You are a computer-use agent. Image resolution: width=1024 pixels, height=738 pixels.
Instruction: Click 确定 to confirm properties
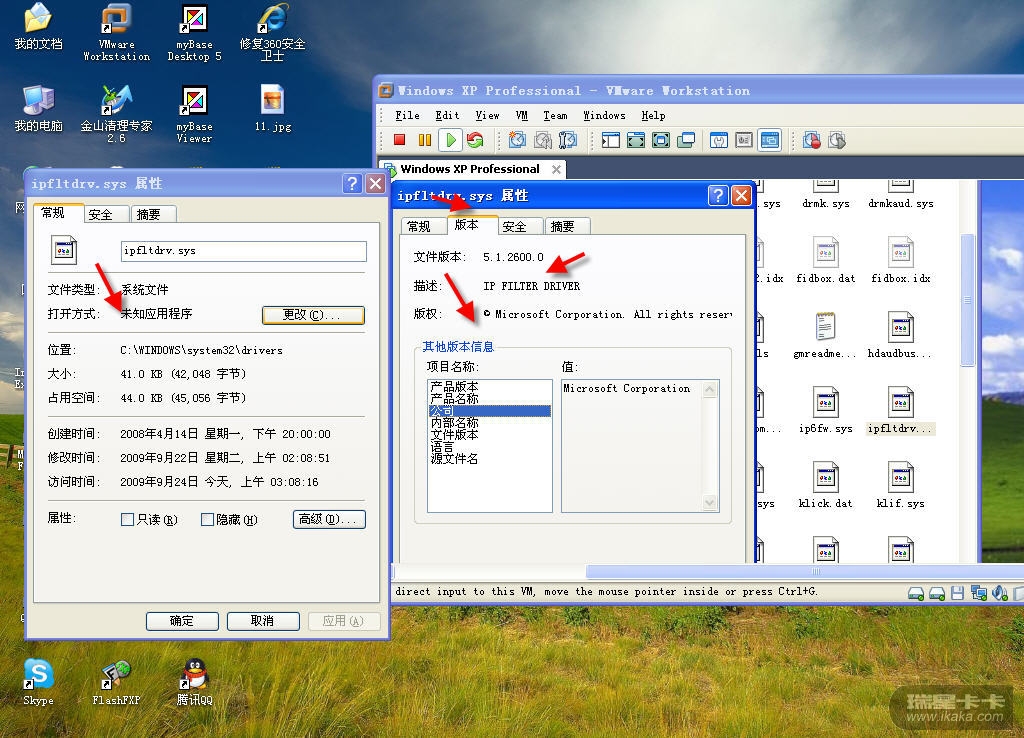(x=182, y=620)
